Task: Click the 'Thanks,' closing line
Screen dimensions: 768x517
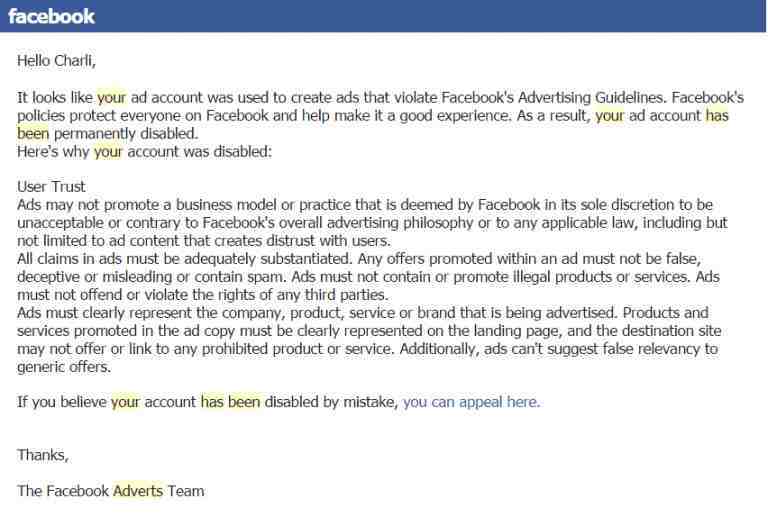Action: 43,455
